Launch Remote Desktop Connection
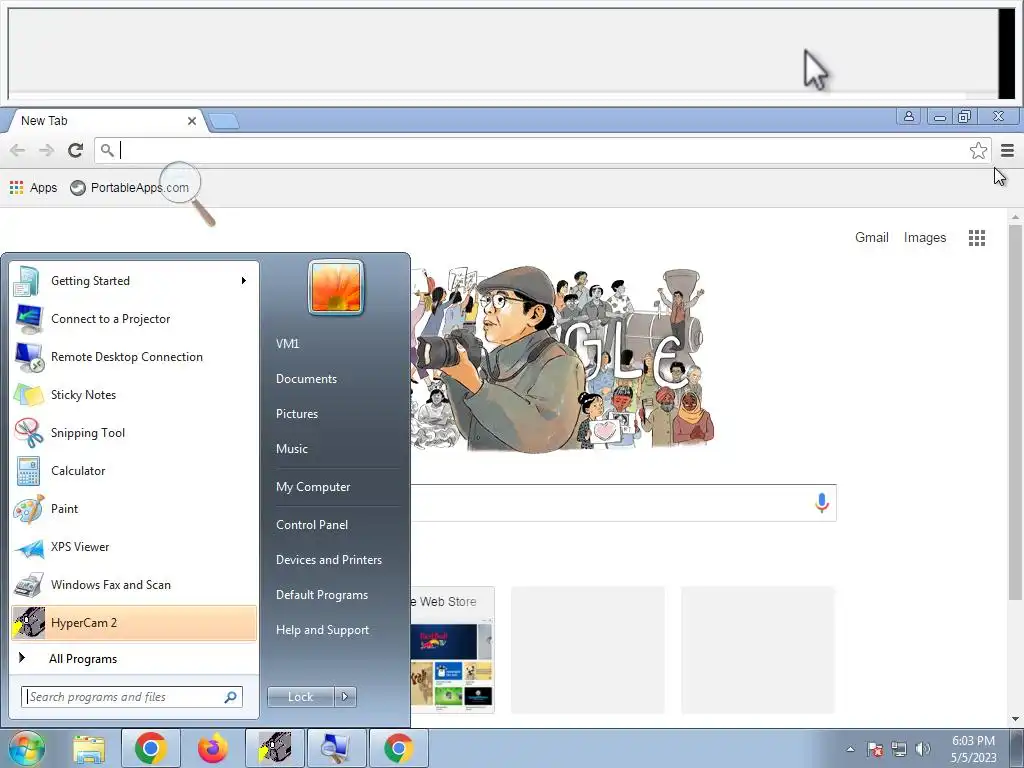Image resolution: width=1024 pixels, height=768 pixels. tap(134, 357)
